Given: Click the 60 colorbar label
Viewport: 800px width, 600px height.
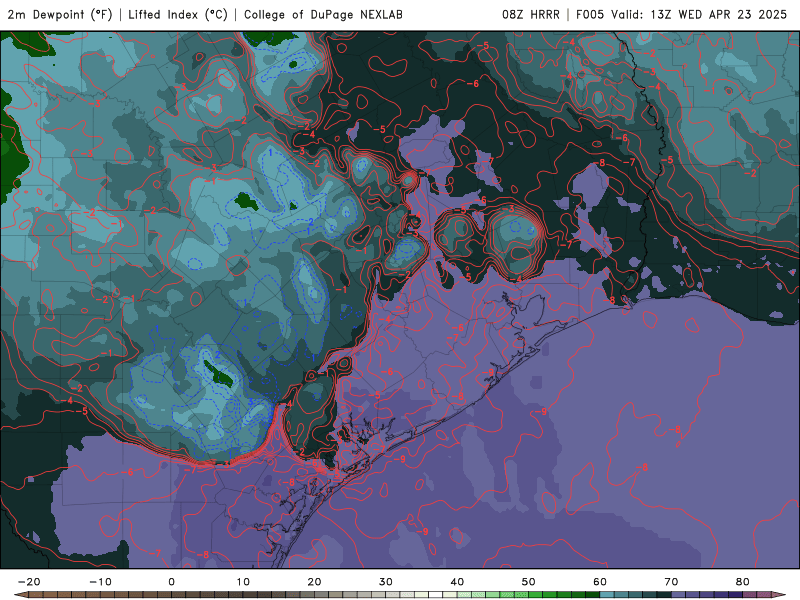Looking at the screenshot, I should (x=600, y=582).
